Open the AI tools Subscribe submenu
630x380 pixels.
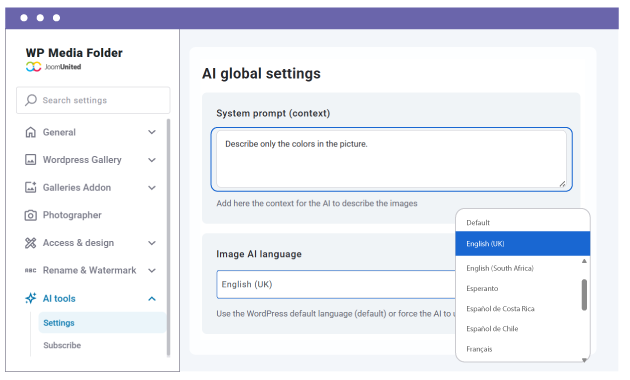click(62, 345)
